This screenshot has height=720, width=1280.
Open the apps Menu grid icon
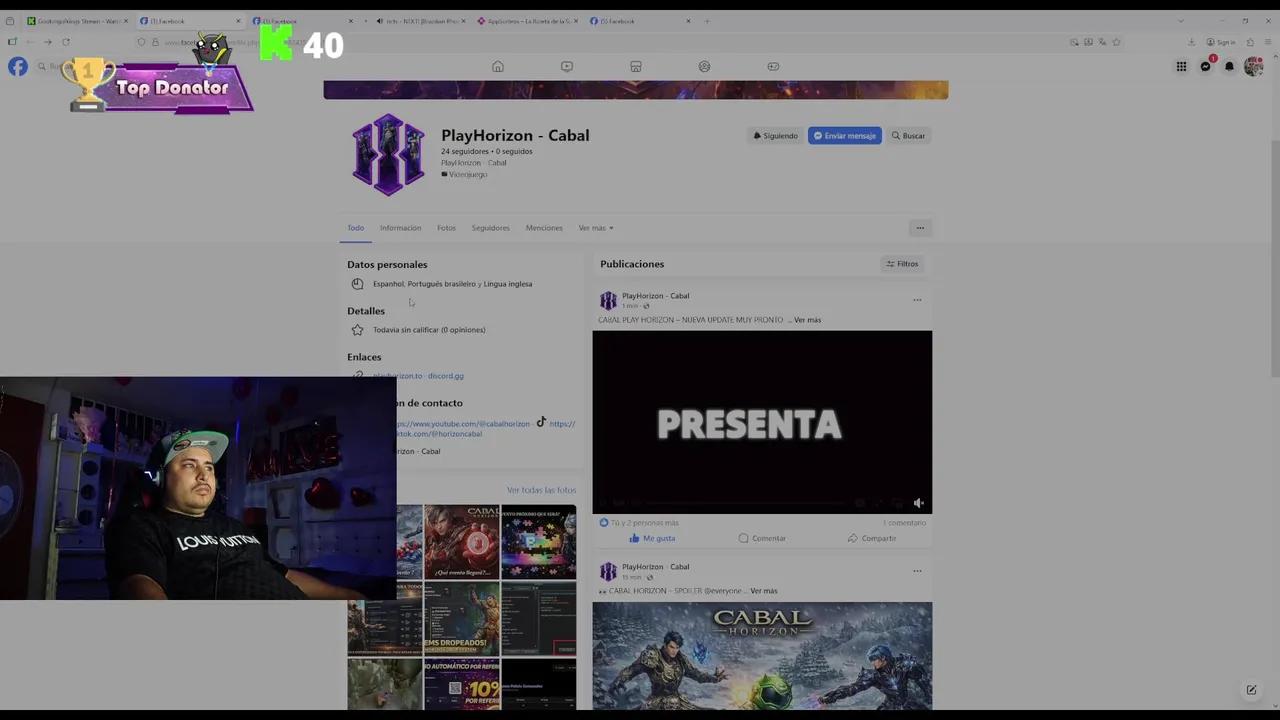1181,66
